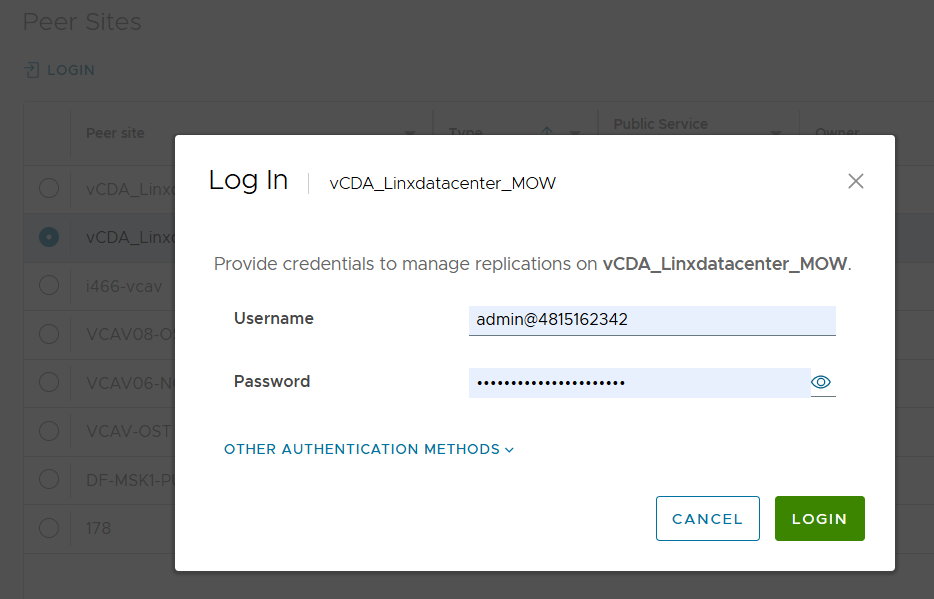Click the Owner column header

tap(836, 133)
